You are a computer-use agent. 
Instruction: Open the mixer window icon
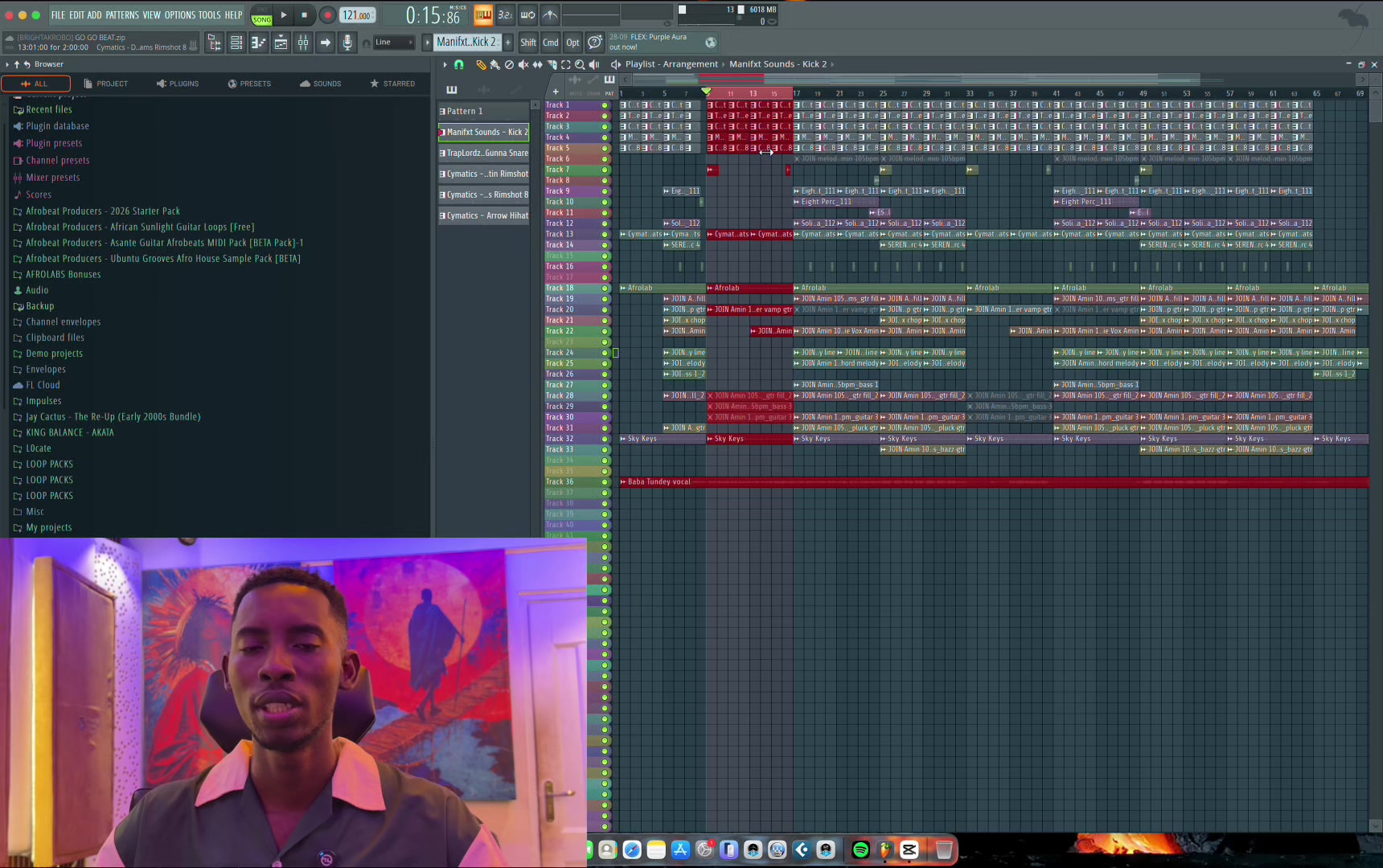point(303,43)
